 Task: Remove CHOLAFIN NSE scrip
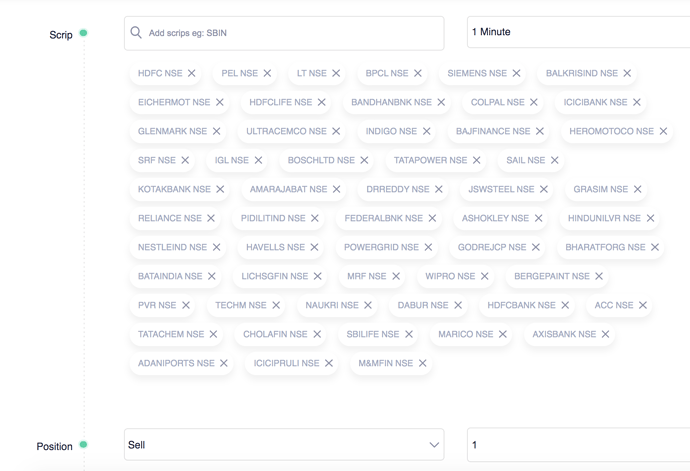(317, 334)
